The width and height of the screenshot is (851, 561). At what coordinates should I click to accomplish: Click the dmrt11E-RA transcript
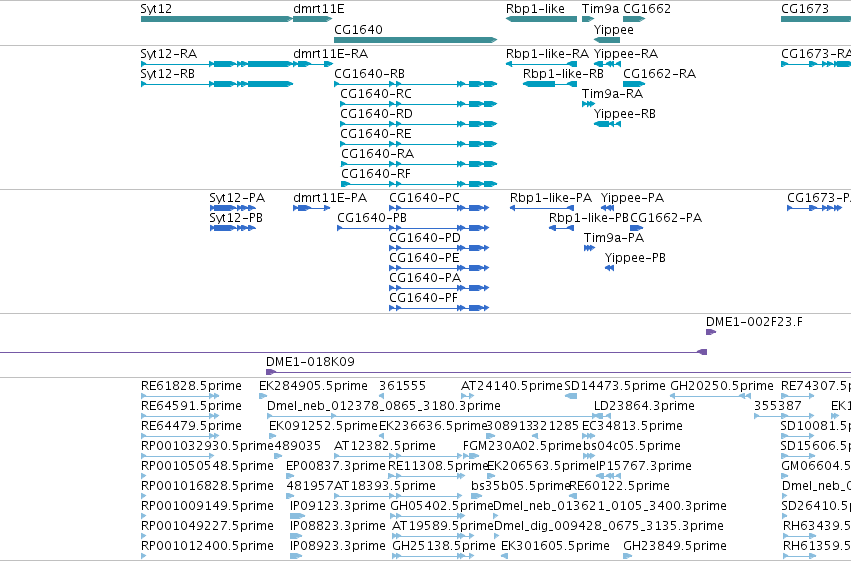[313, 64]
